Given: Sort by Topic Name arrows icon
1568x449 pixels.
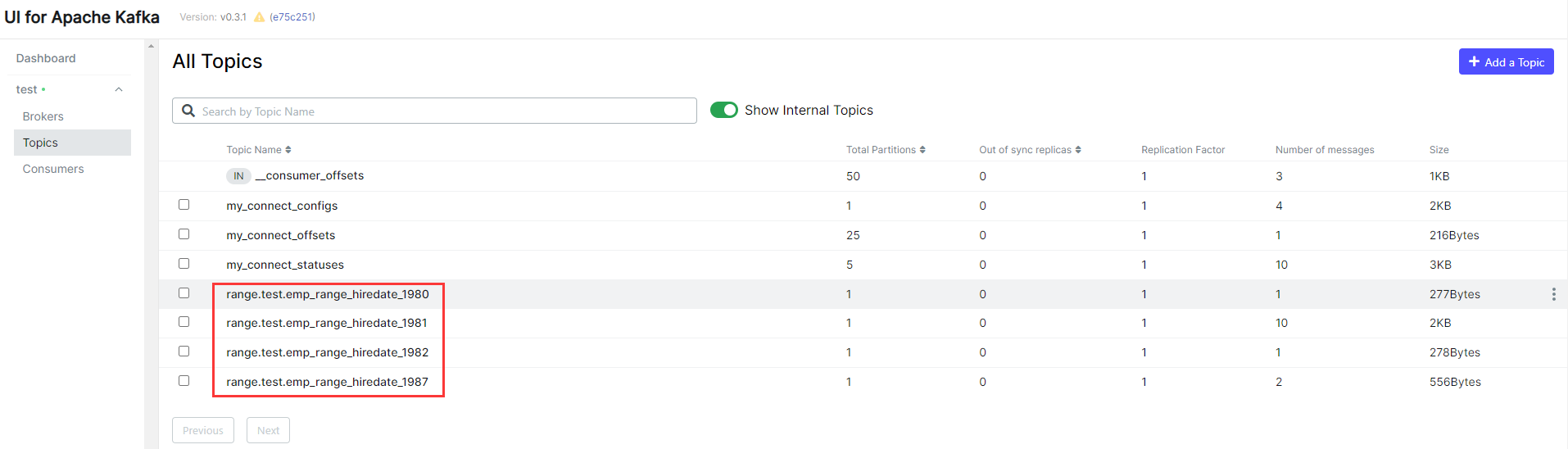Looking at the screenshot, I should (288, 150).
